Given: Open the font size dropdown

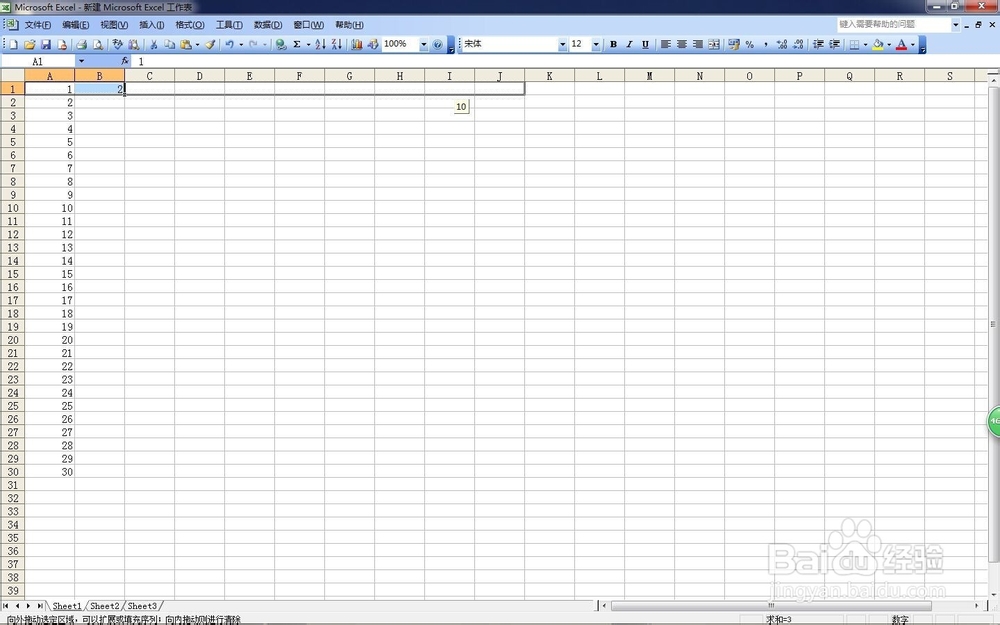Looking at the screenshot, I should pos(595,45).
